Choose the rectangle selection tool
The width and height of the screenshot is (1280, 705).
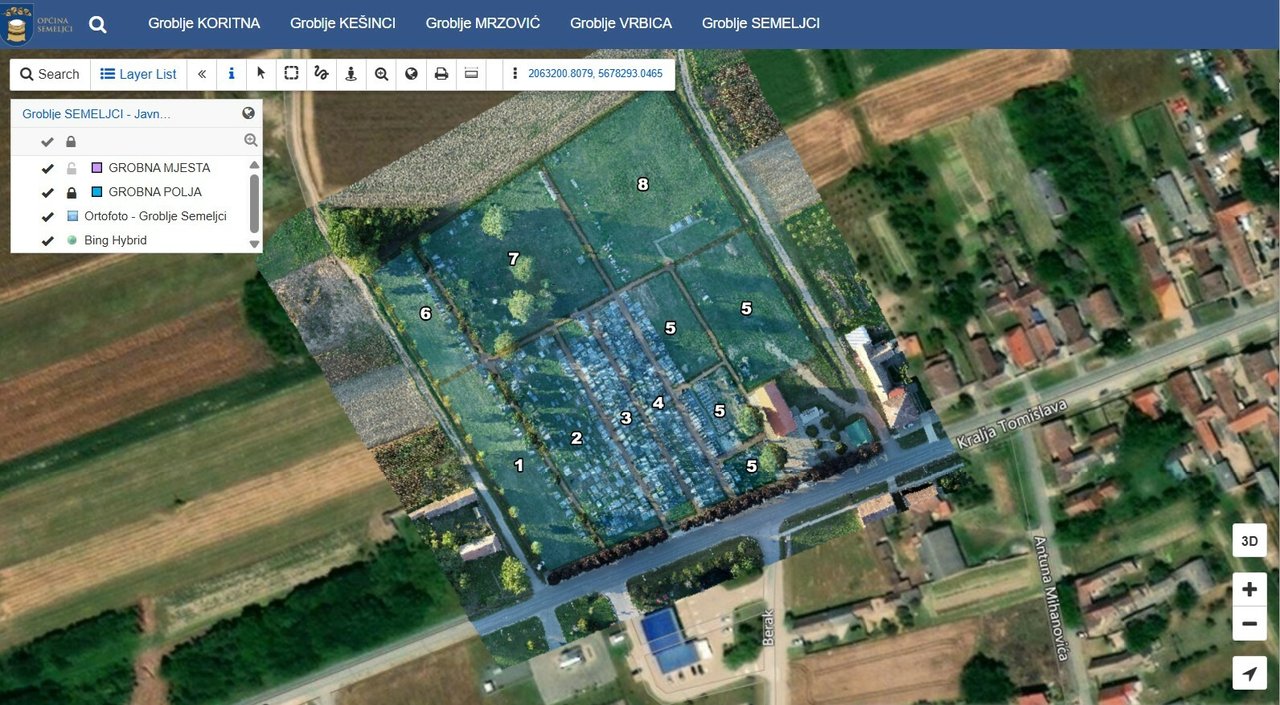tap(291, 74)
